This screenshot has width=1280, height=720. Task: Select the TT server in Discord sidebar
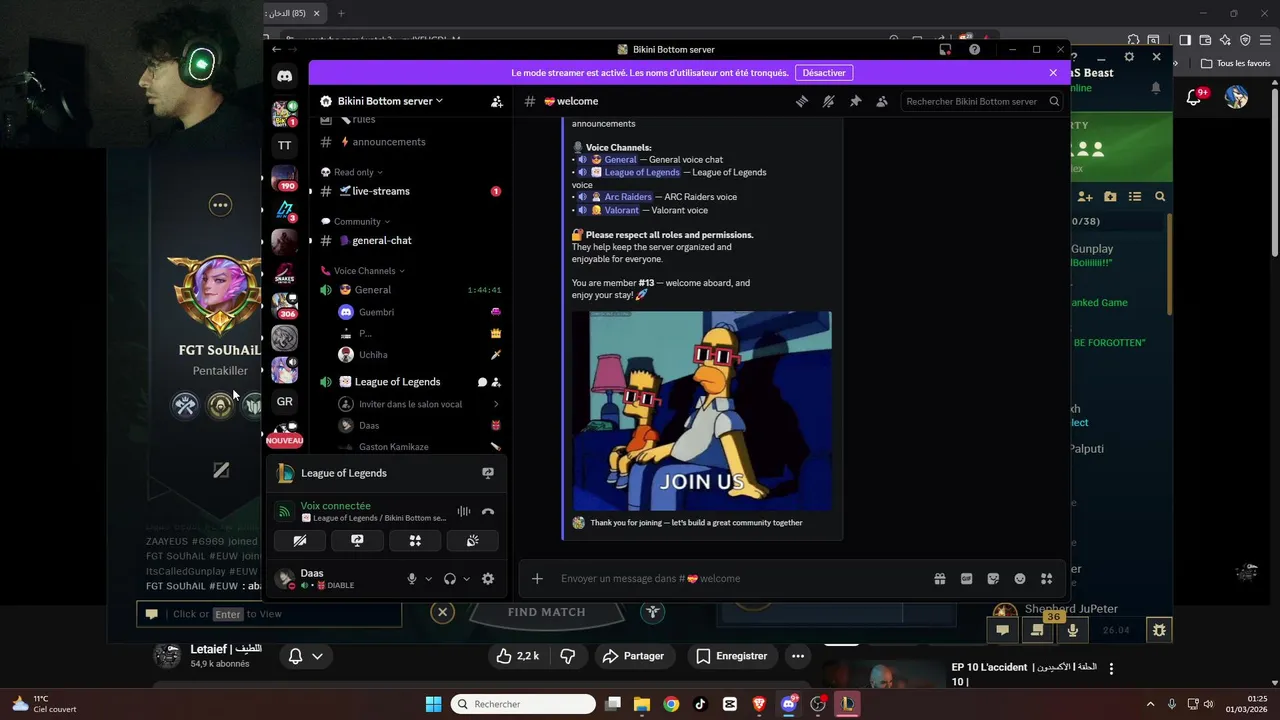285,145
